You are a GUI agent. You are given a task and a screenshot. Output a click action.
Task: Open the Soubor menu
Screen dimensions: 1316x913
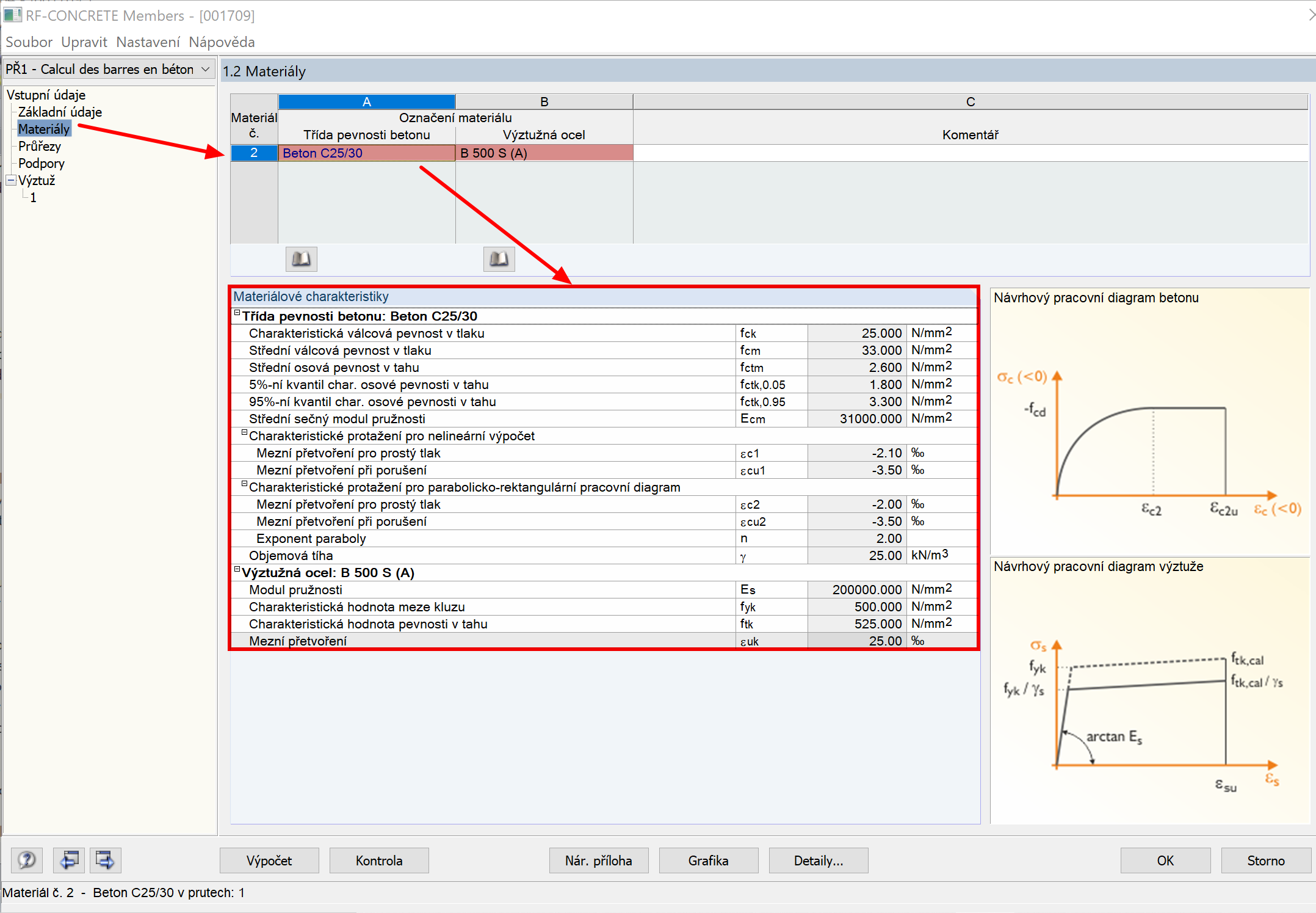29,42
